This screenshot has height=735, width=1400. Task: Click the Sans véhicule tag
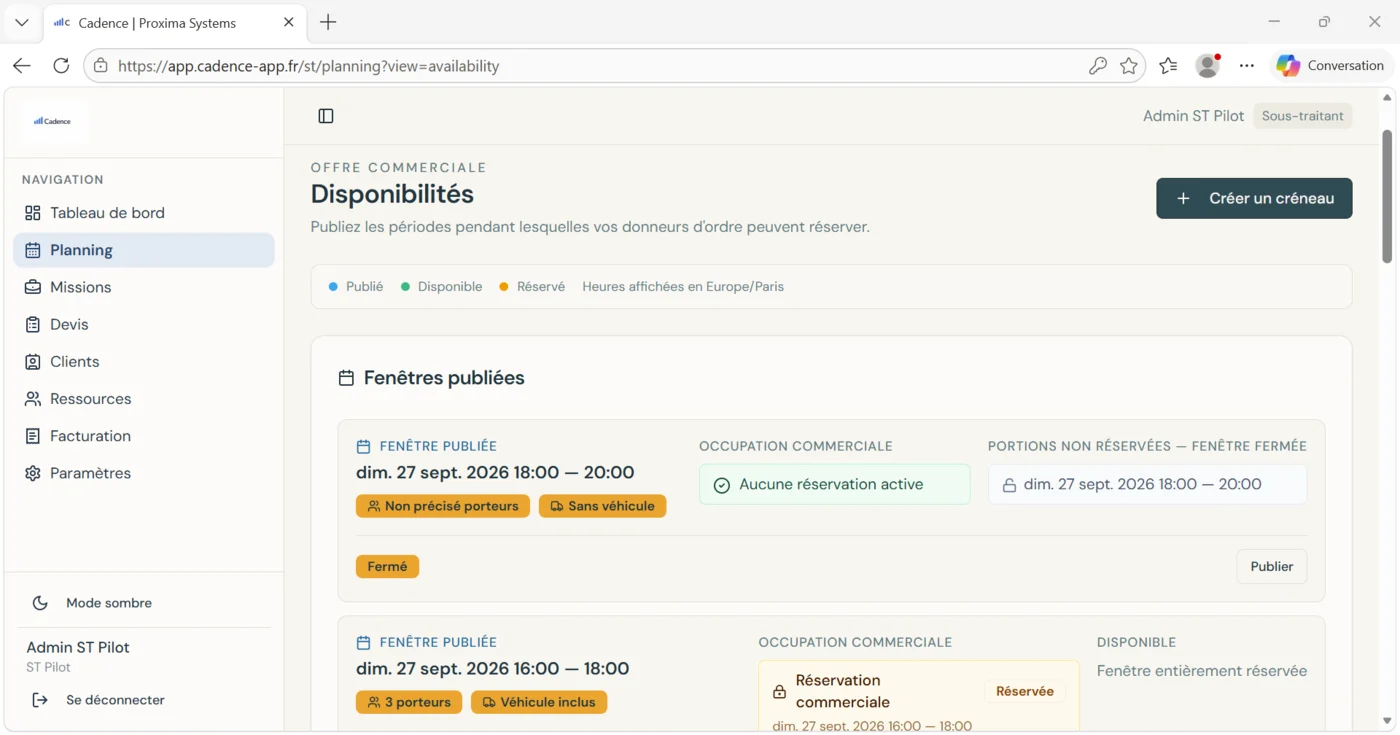pos(602,506)
